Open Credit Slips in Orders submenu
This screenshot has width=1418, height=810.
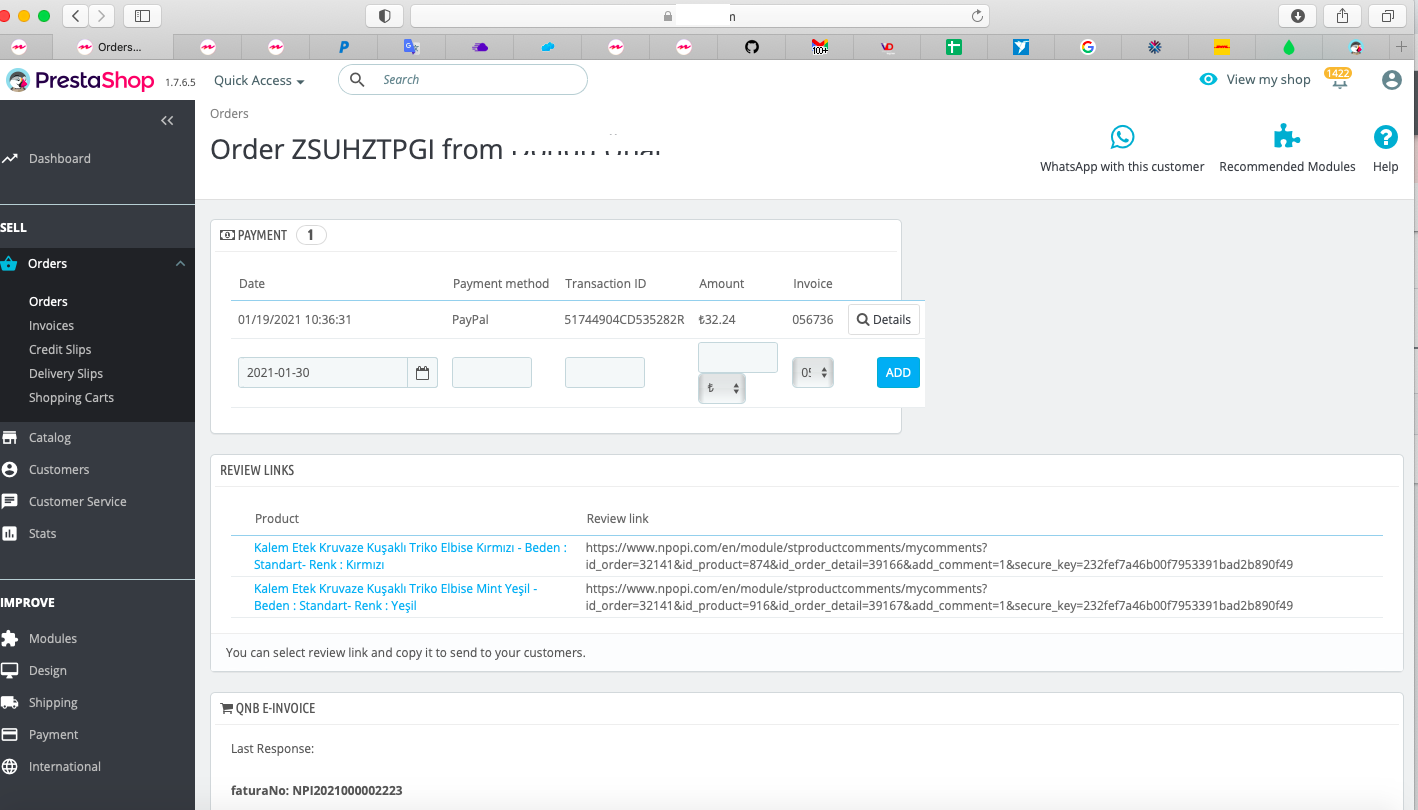tap(60, 350)
